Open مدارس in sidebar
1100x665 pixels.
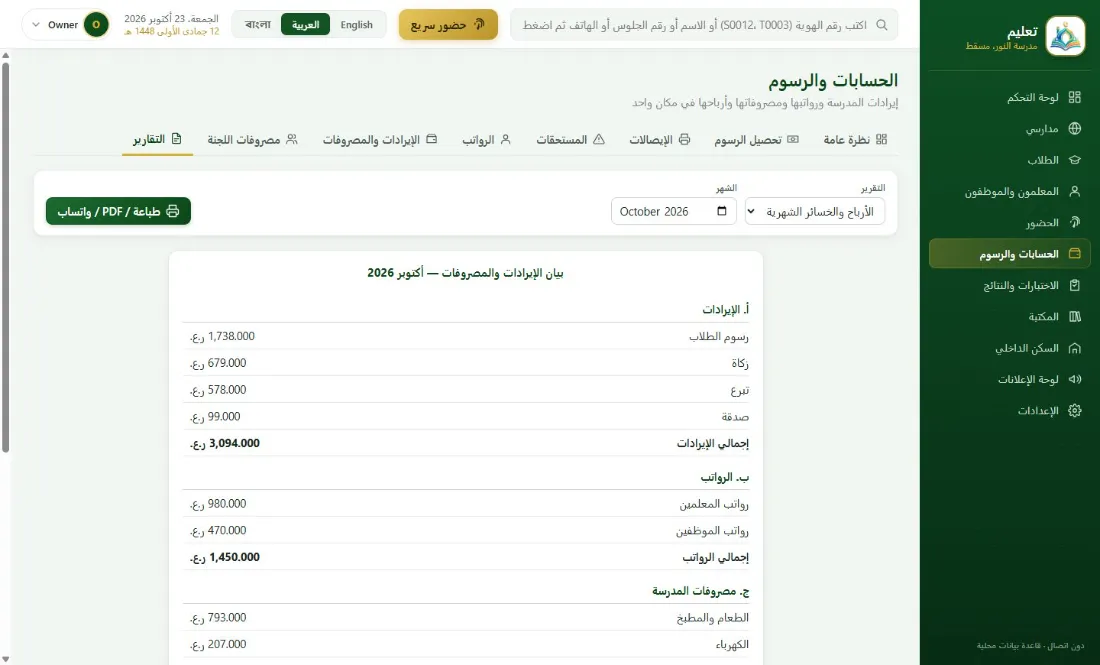click(x=1010, y=128)
